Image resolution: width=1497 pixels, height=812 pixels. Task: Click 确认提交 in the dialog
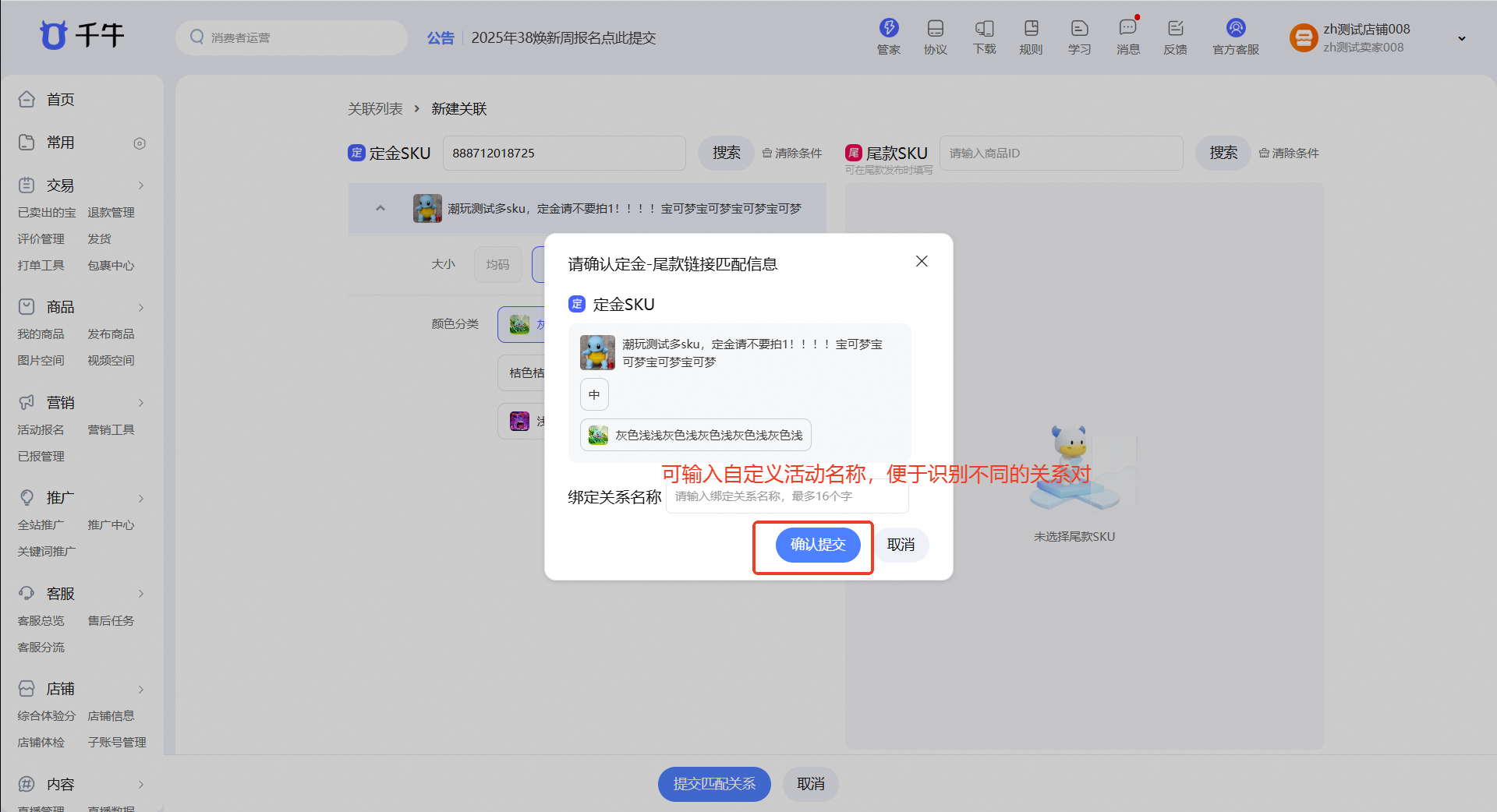click(818, 545)
